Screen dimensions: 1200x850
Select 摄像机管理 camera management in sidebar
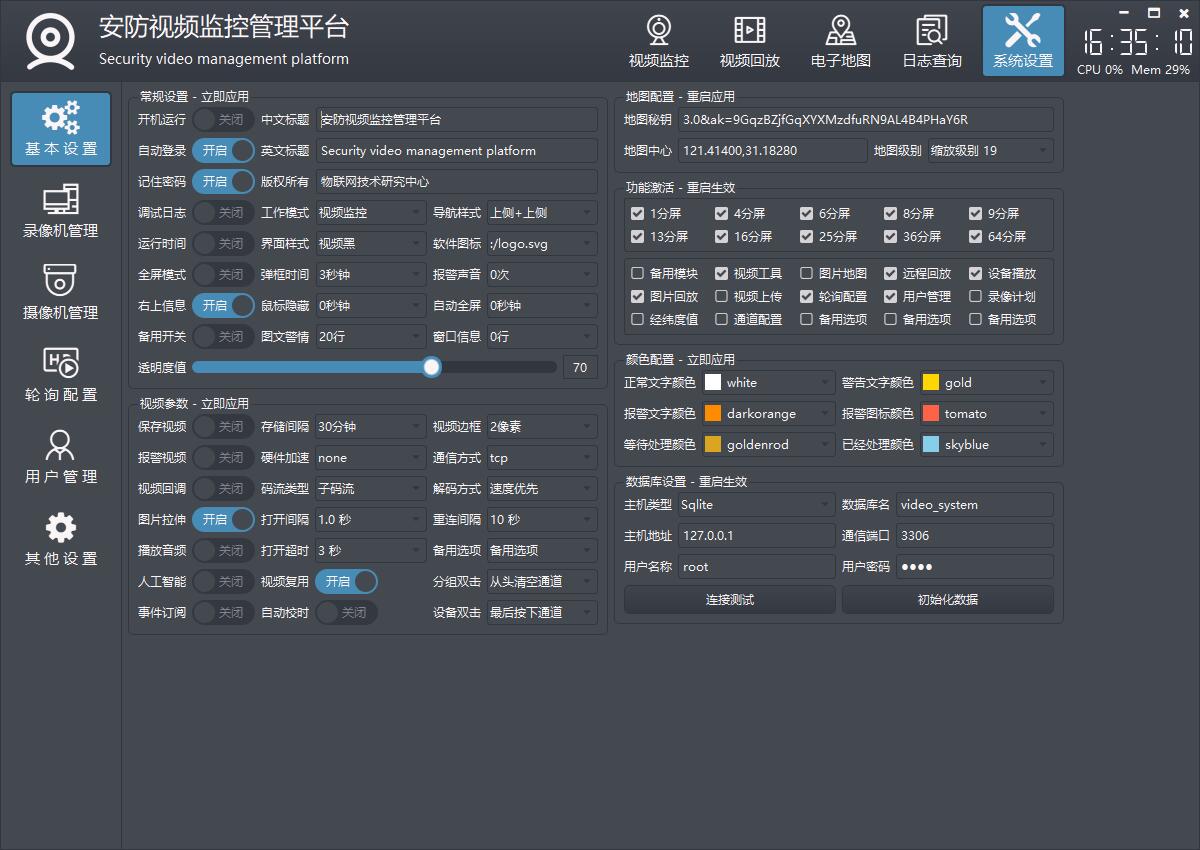(x=61, y=293)
